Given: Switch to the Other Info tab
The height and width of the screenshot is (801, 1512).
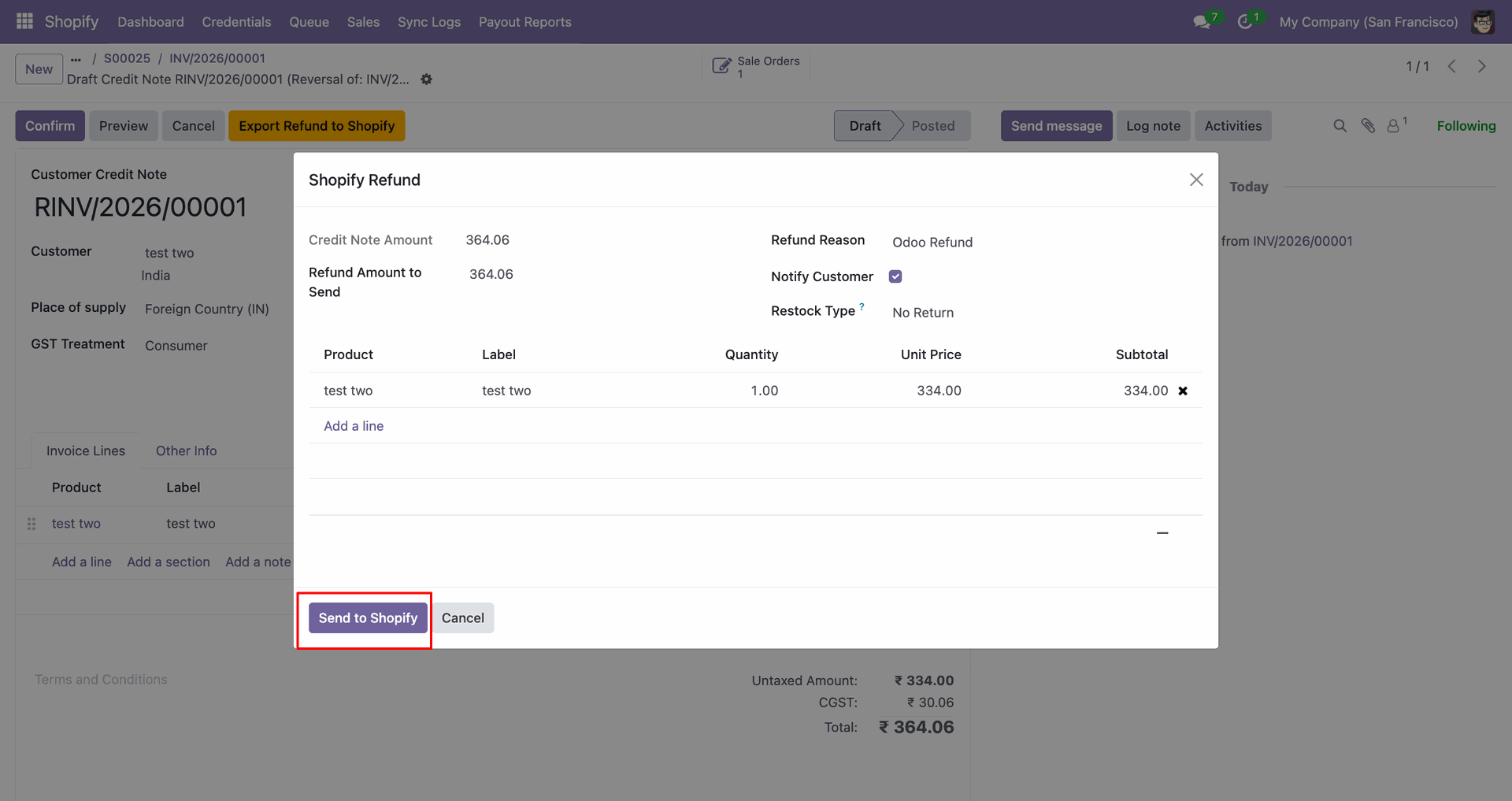Looking at the screenshot, I should [x=186, y=451].
